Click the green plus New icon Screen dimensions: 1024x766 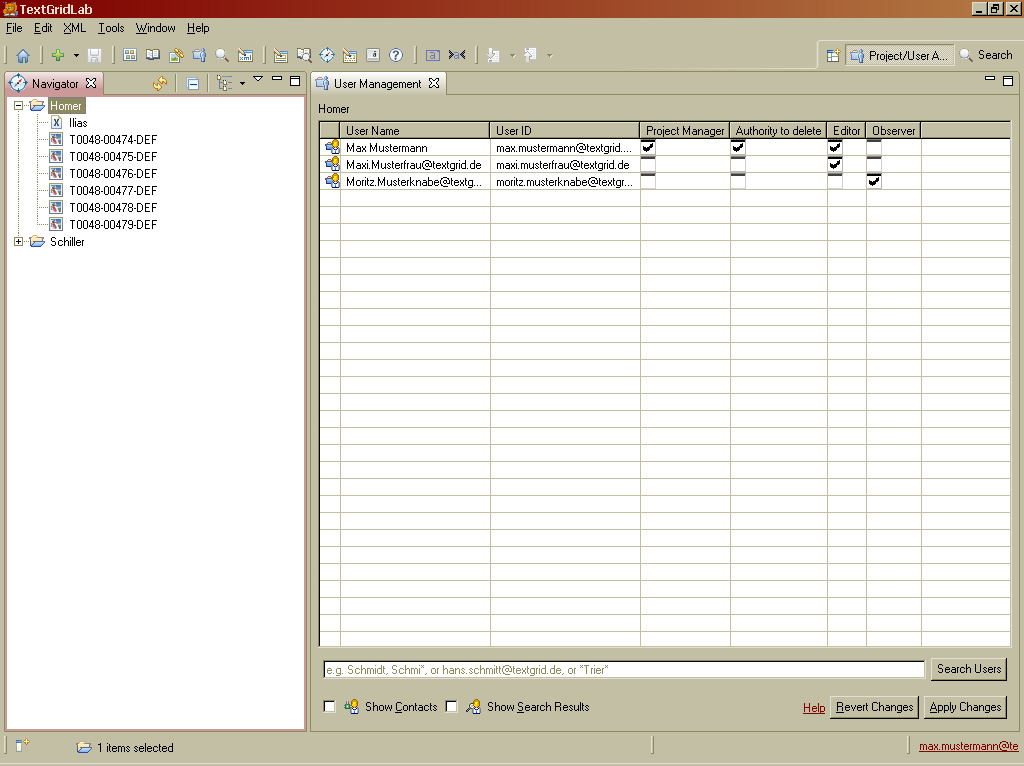(58, 56)
